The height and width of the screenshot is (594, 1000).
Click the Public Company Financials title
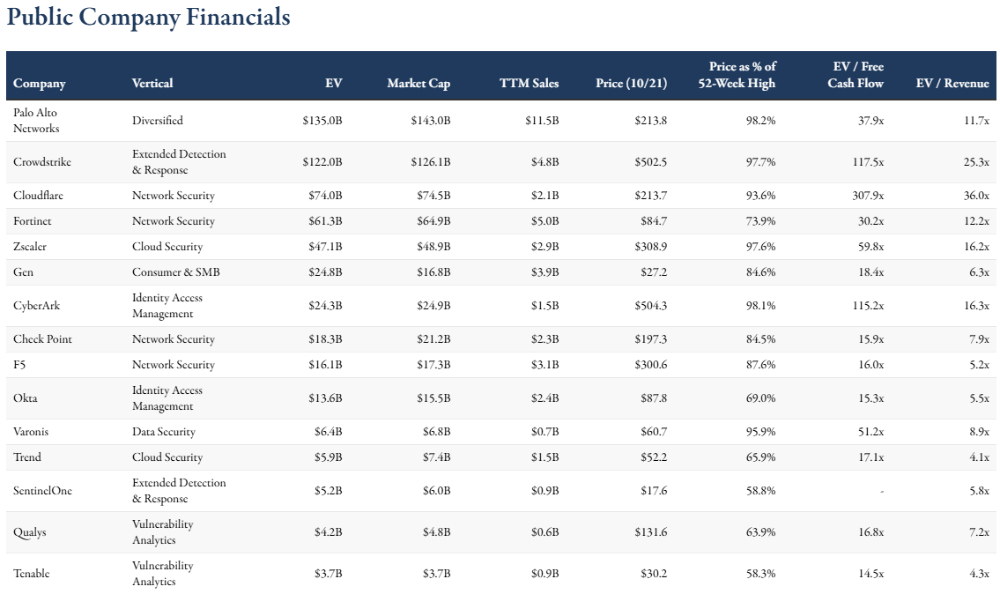(x=148, y=18)
